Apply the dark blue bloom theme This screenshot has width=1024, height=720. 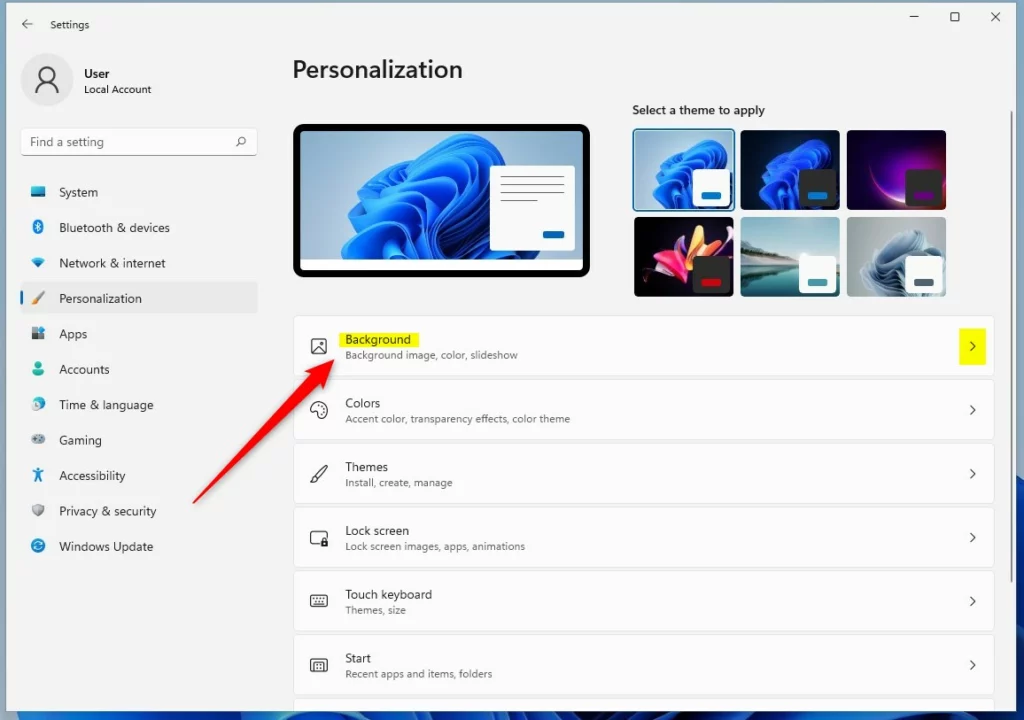tap(790, 170)
